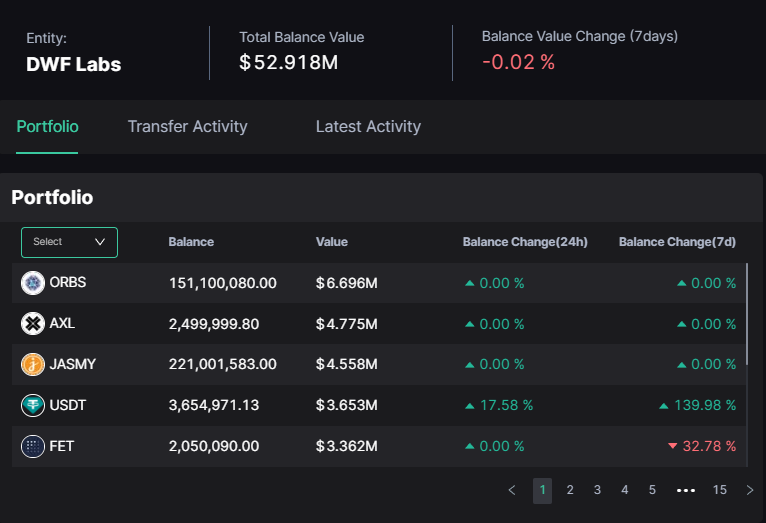Click the USDT token name

68,405
